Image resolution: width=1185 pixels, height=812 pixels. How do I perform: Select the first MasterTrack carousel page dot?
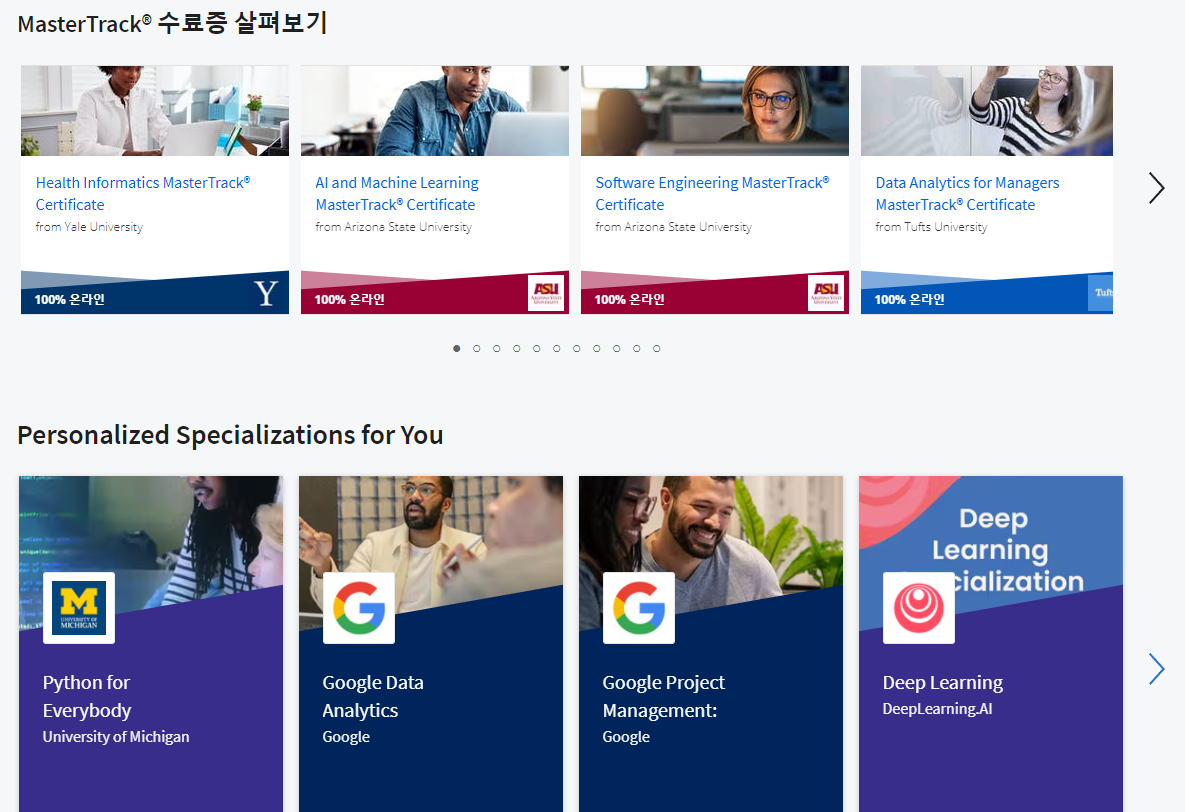point(456,349)
